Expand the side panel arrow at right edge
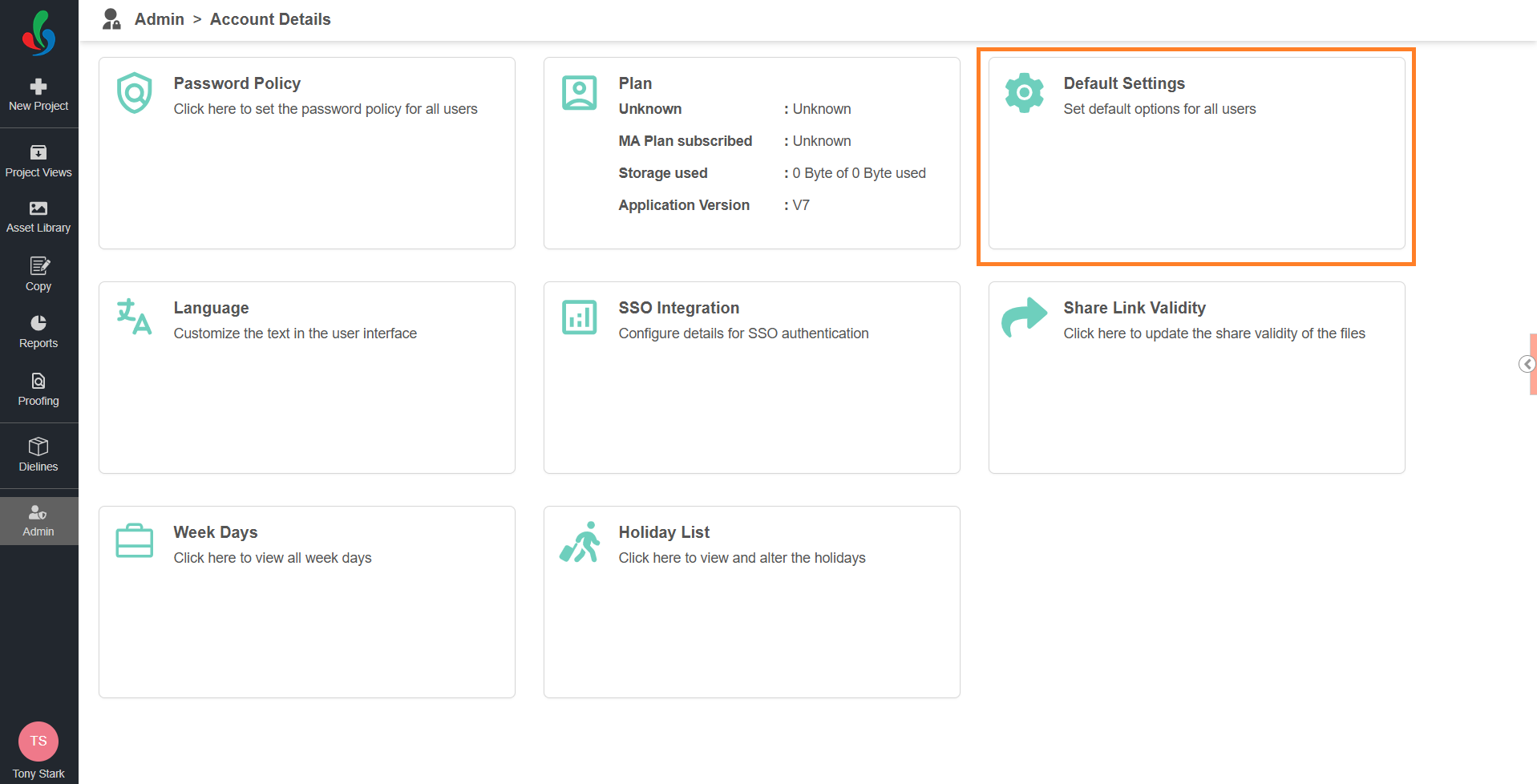 [x=1527, y=364]
